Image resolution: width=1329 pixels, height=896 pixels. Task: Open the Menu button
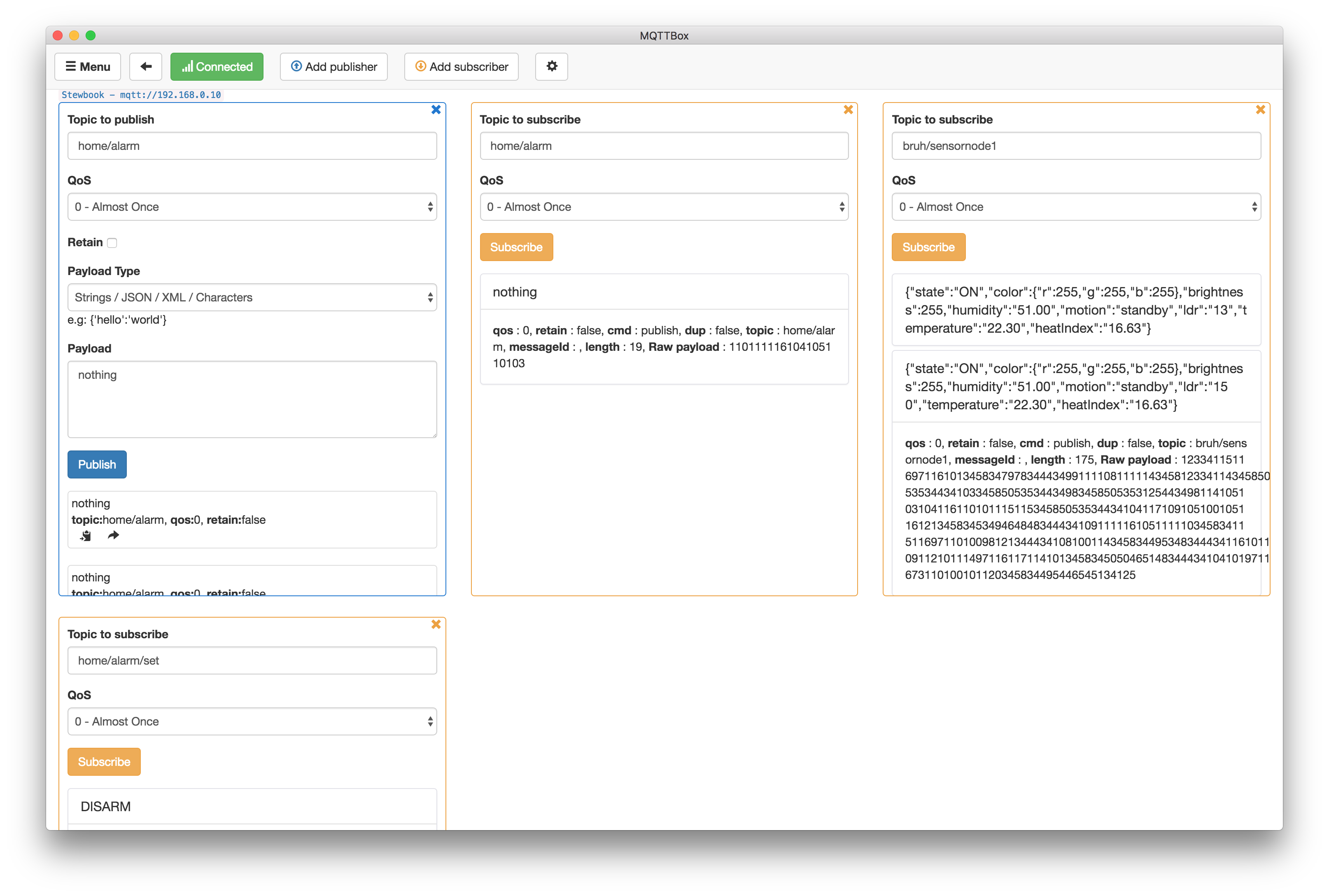tap(87, 66)
